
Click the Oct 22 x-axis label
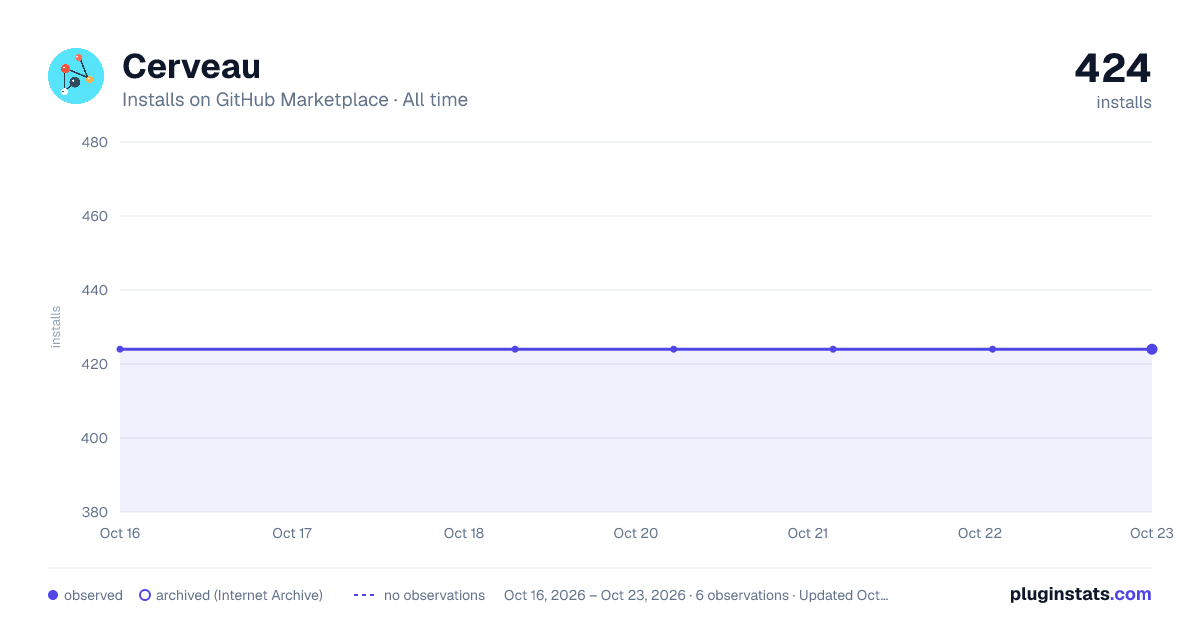coord(980,533)
